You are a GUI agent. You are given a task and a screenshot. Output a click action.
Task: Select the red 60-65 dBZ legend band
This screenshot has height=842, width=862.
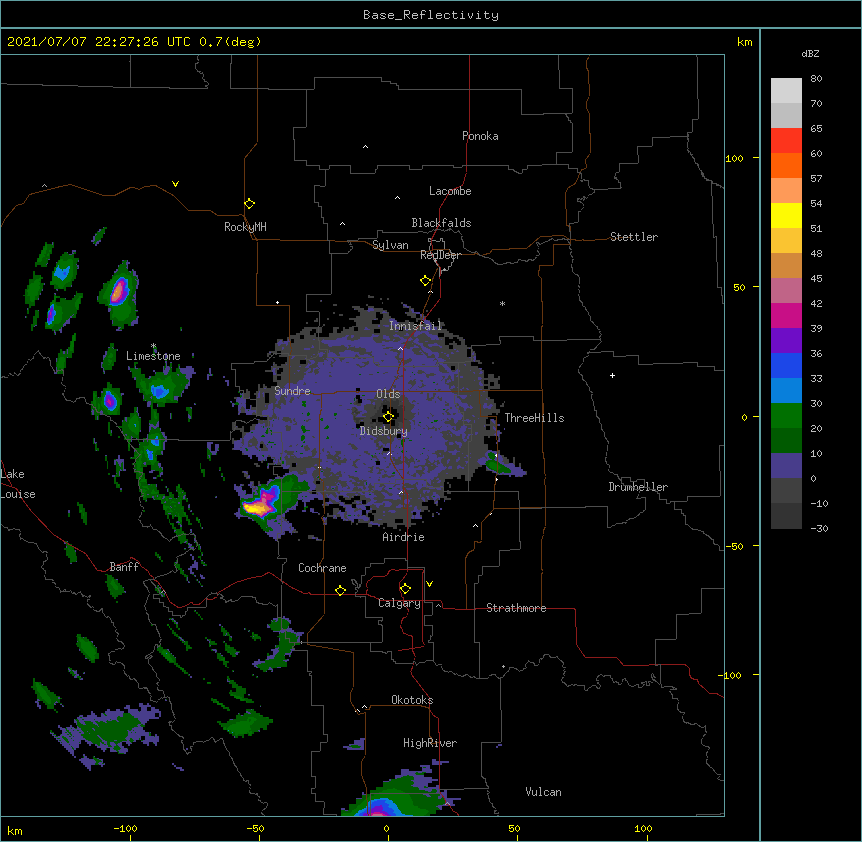[786, 140]
